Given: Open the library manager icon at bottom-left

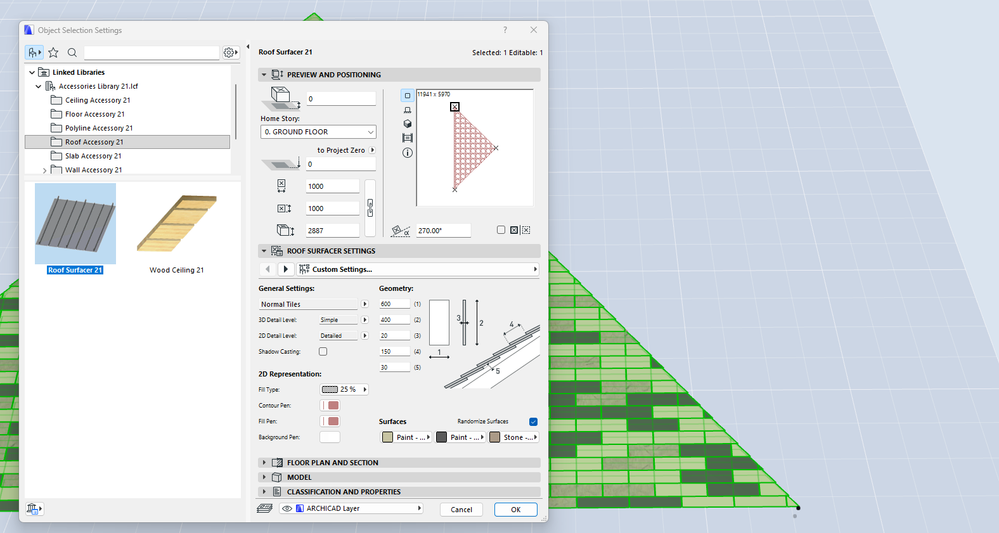Looking at the screenshot, I should pyautogui.click(x=34, y=509).
